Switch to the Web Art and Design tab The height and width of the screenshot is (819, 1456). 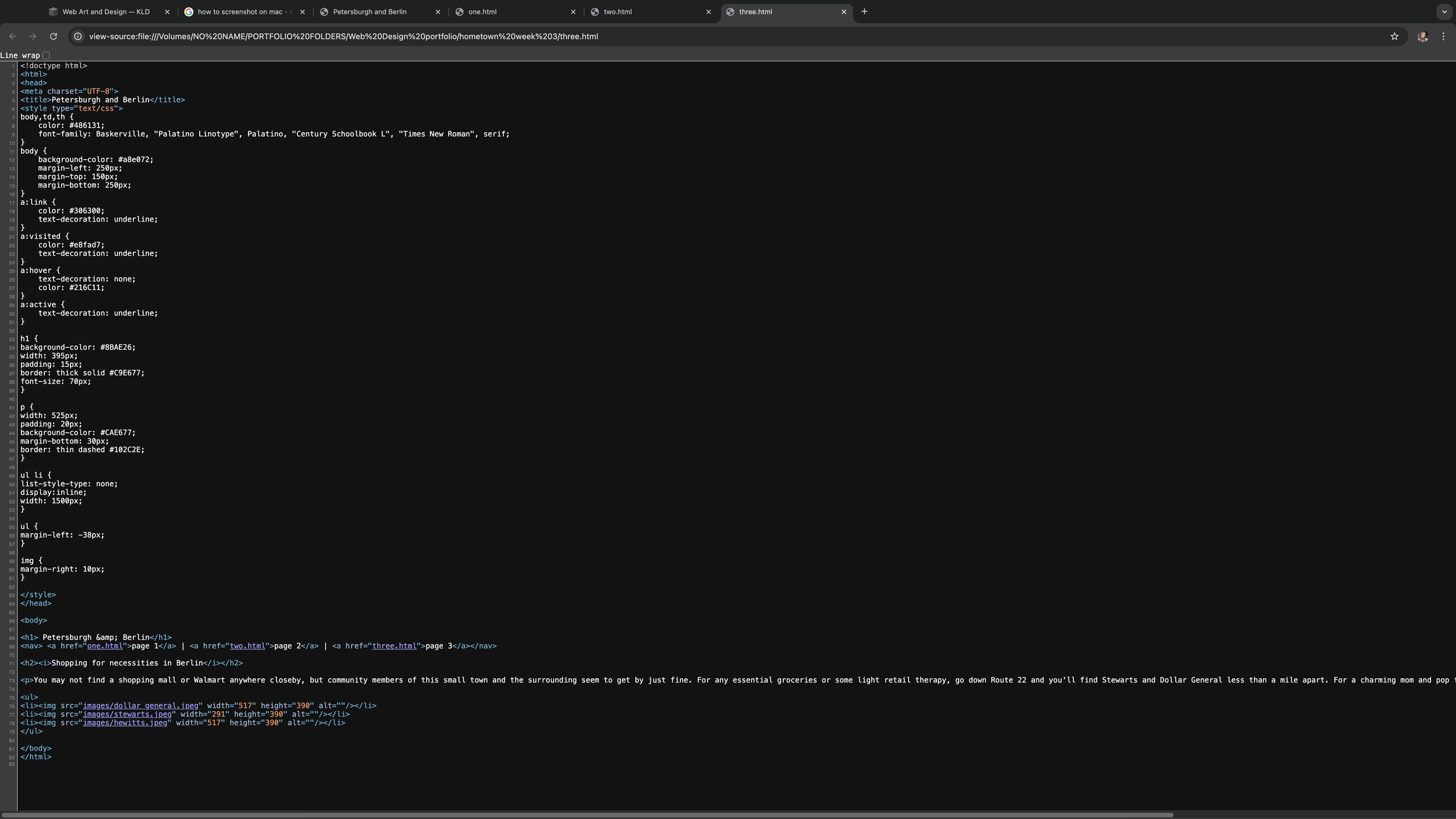coord(105,11)
